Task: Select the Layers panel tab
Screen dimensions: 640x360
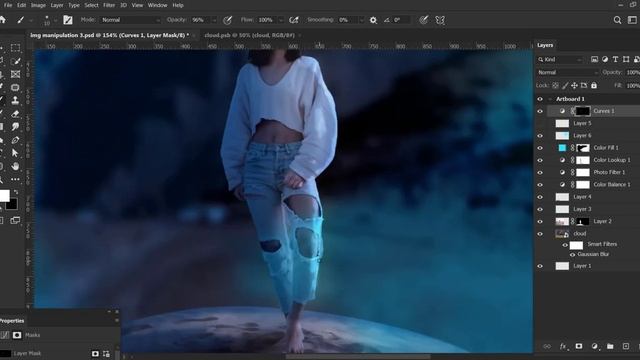Action: tap(545, 45)
